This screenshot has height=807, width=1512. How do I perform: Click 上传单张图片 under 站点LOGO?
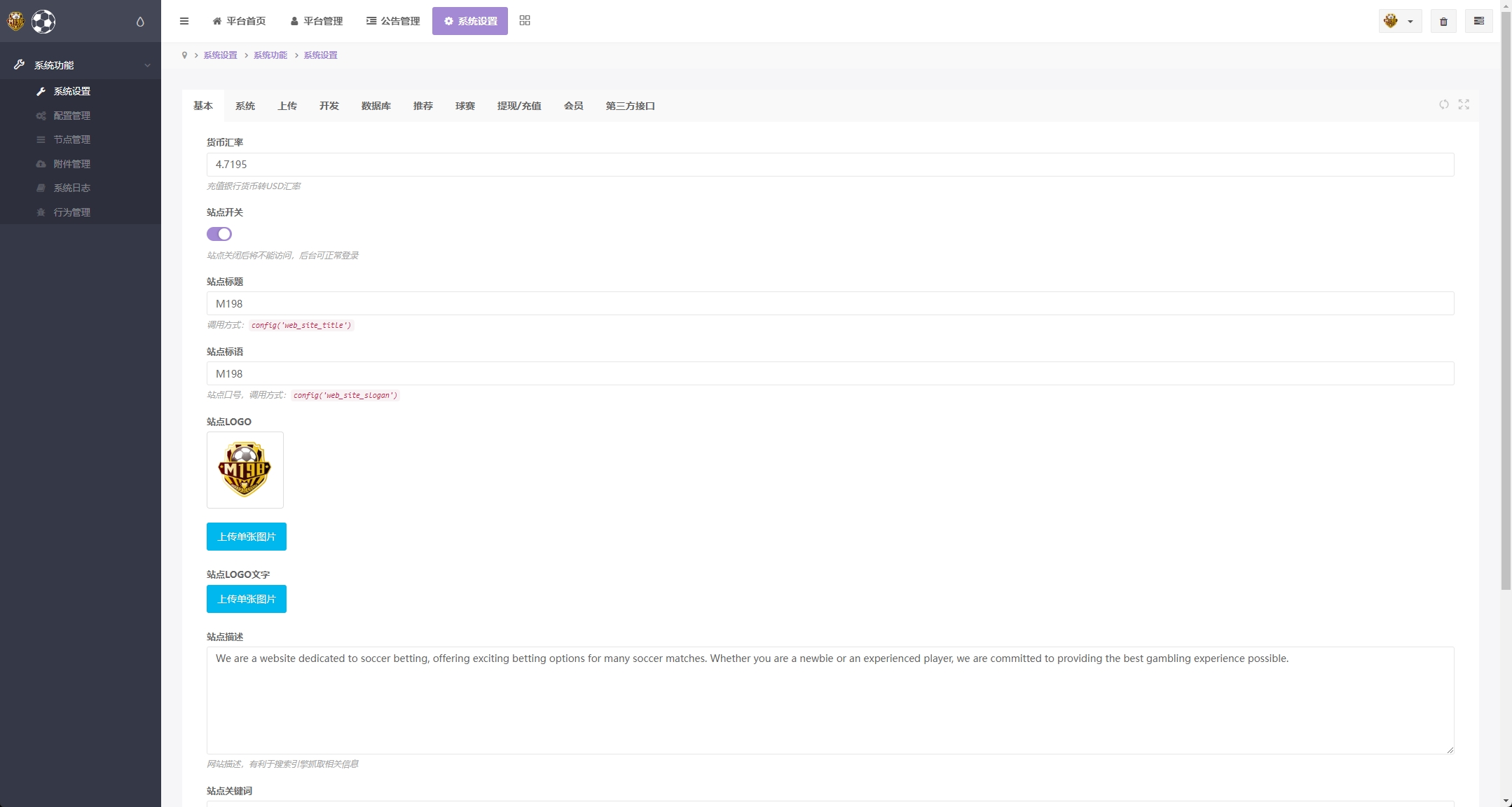point(246,537)
